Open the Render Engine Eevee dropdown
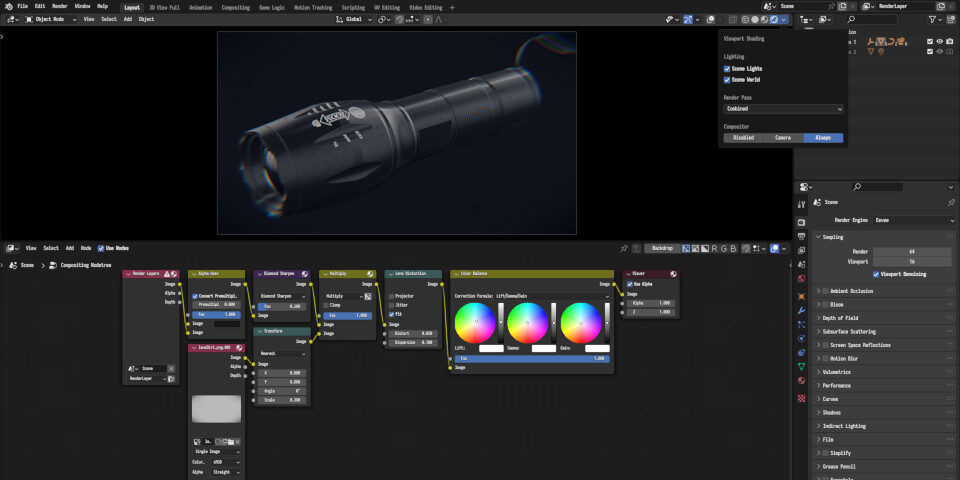The image size is (960, 480). [914, 219]
